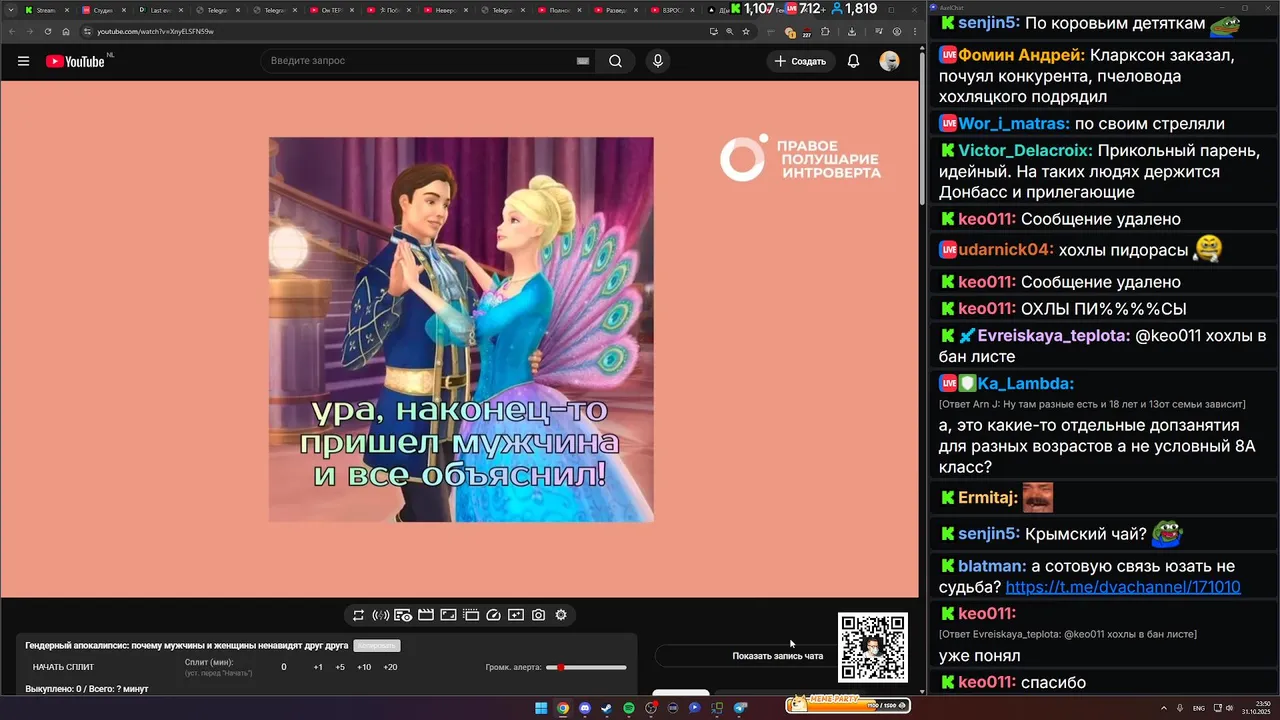The image size is (1280, 720).
Task: Click the speed gauge icon in player toolbar
Action: pyautogui.click(x=493, y=615)
